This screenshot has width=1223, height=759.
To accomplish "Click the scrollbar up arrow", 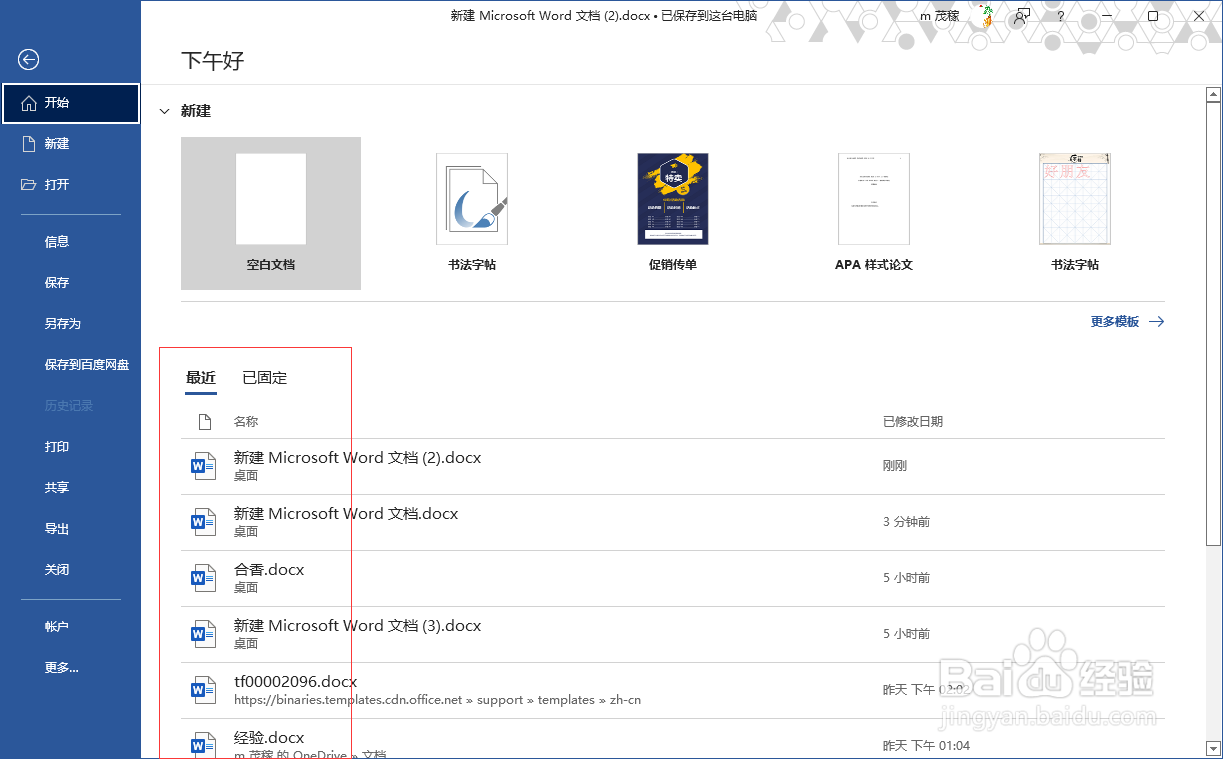I will tap(1214, 95).
